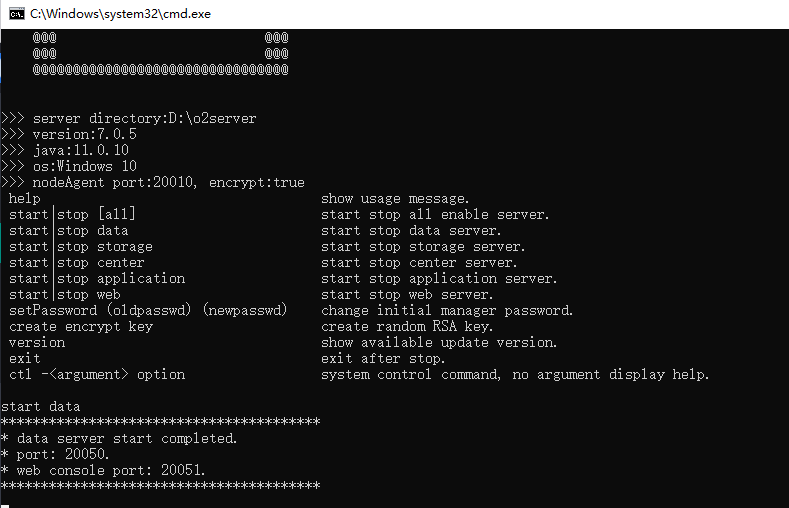789x508 pixels.
Task: Open the cmd.exe system menu icon
Action: (x=16, y=14)
